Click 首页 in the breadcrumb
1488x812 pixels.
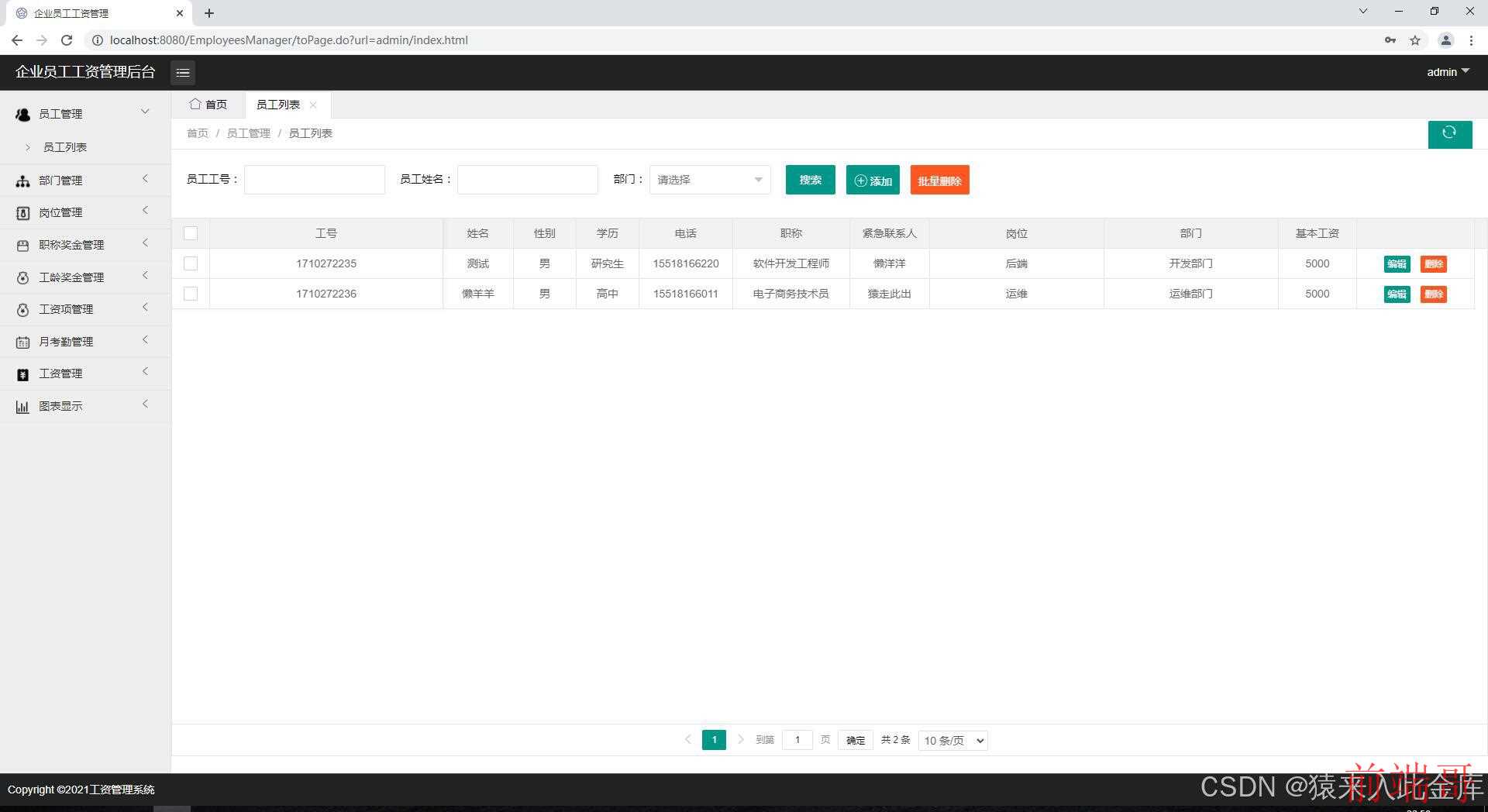pyautogui.click(x=198, y=133)
